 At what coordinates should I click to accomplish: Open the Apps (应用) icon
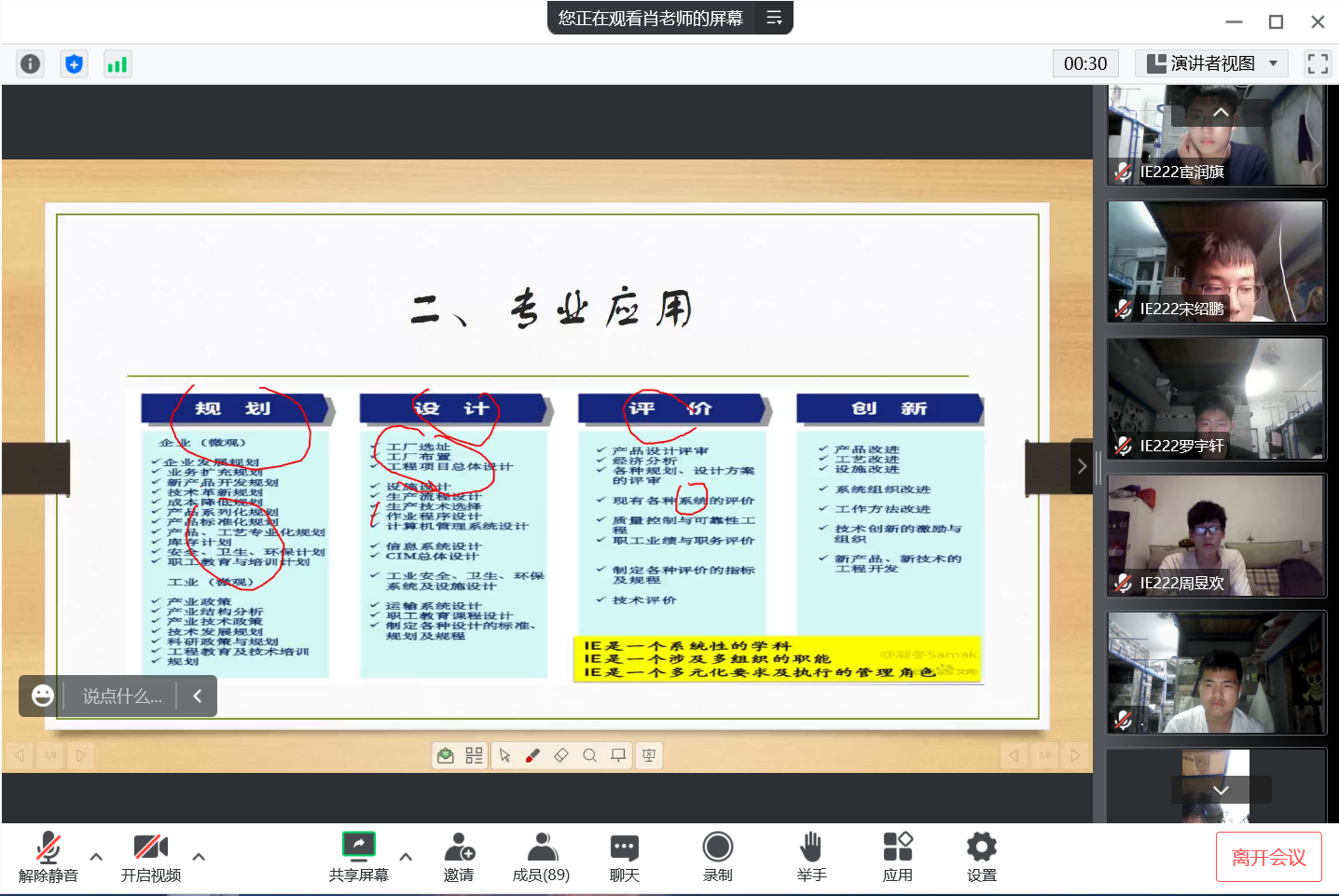pos(897,856)
